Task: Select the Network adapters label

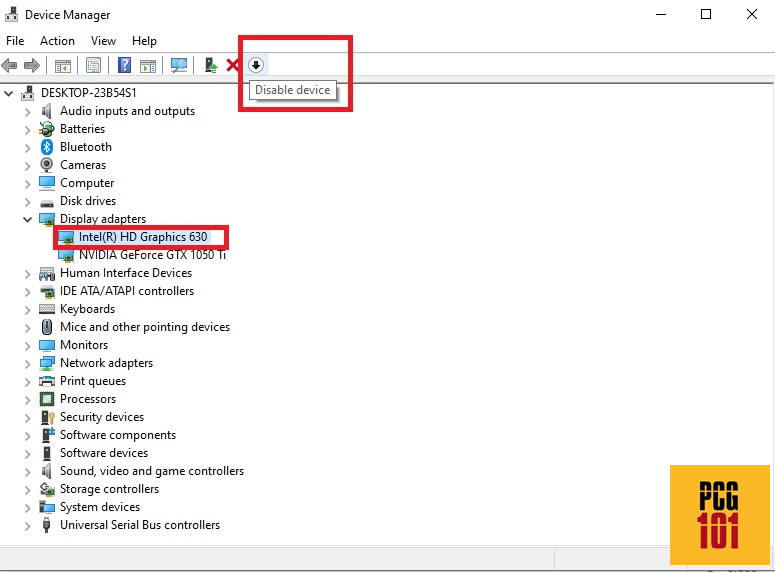Action: pos(106,363)
